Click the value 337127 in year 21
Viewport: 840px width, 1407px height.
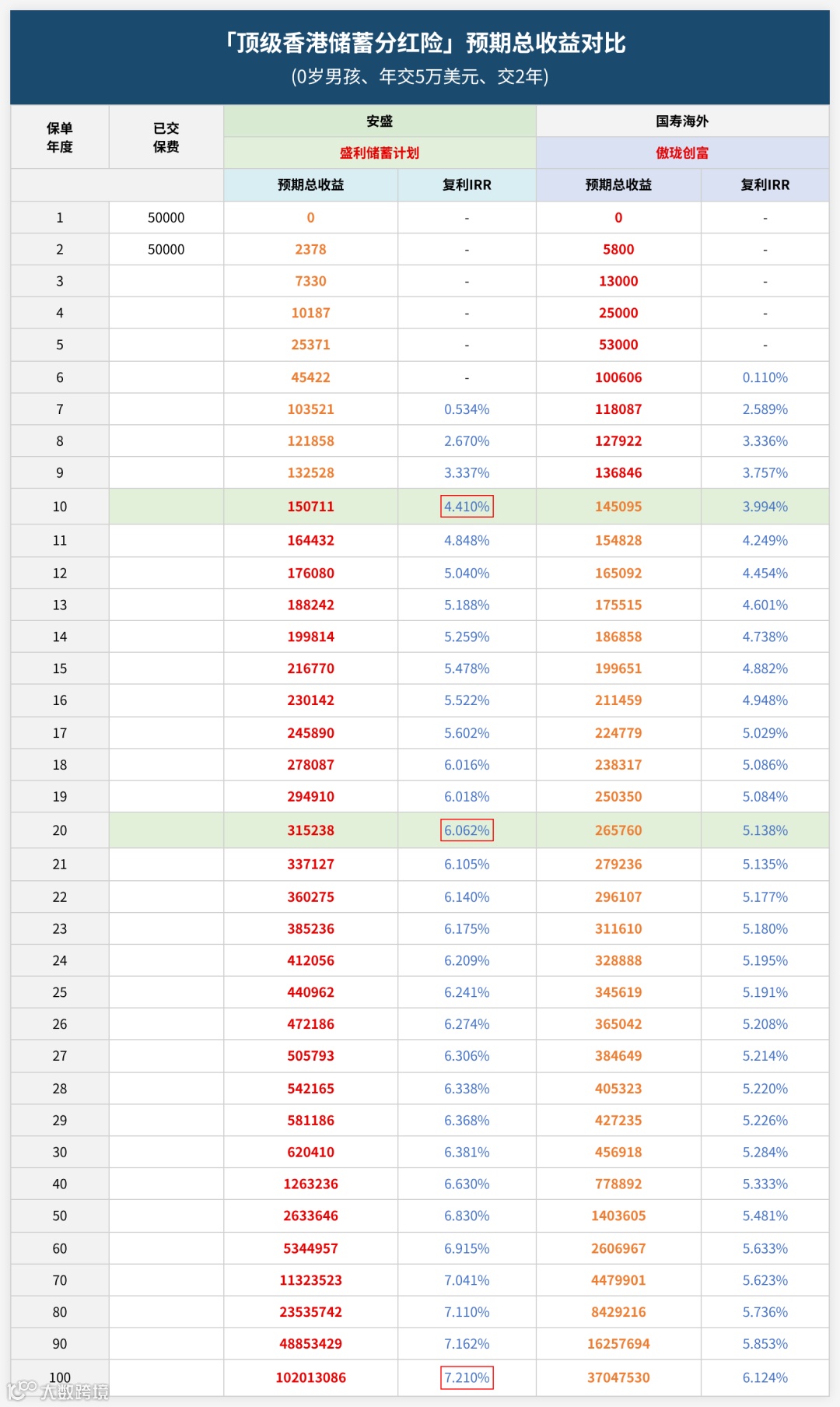tap(310, 865)
